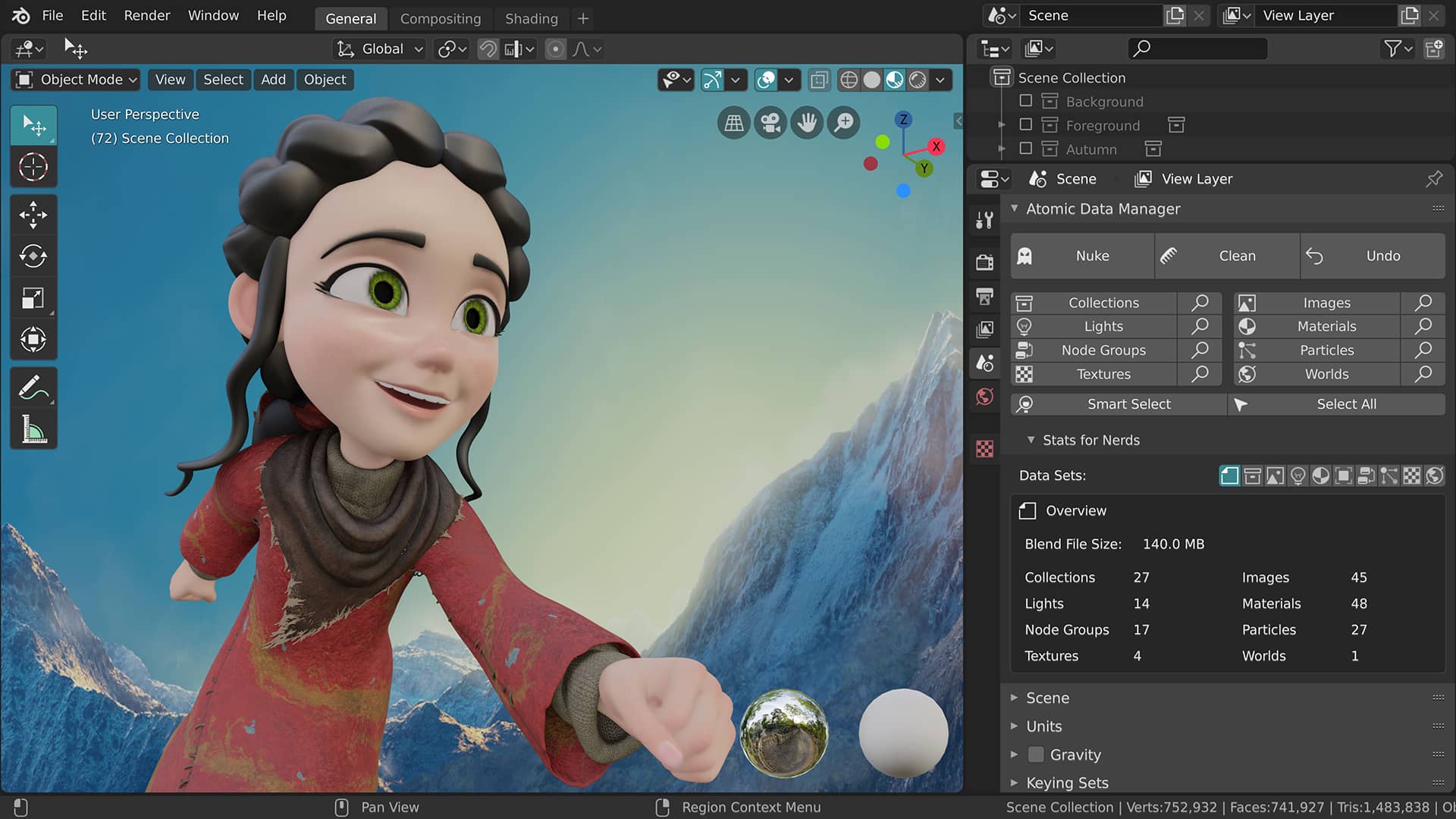Click the Node Groups category button
This screenshot has width=1456, height=819.
tap(1094, 350)
